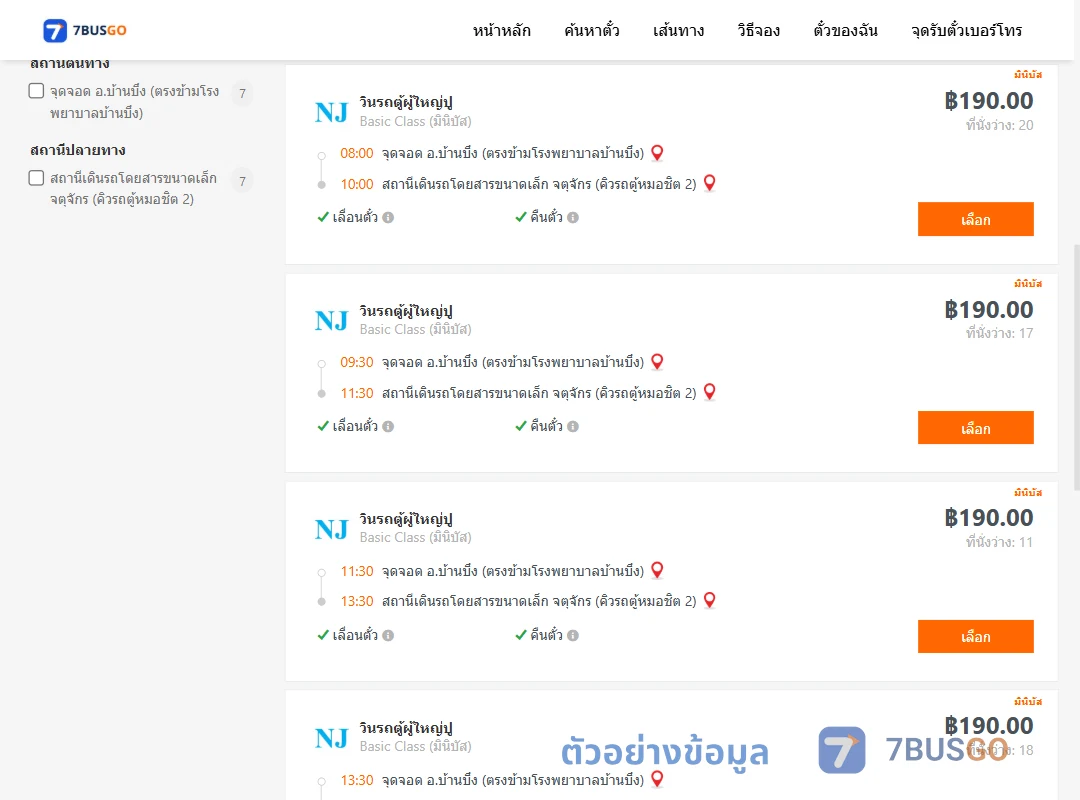Tick the สถานีเดินรถโดยสารขนาดเล็ก จตุจักร destination checkbox
The height and width of the screenshot is (800, 1080).
37,178
